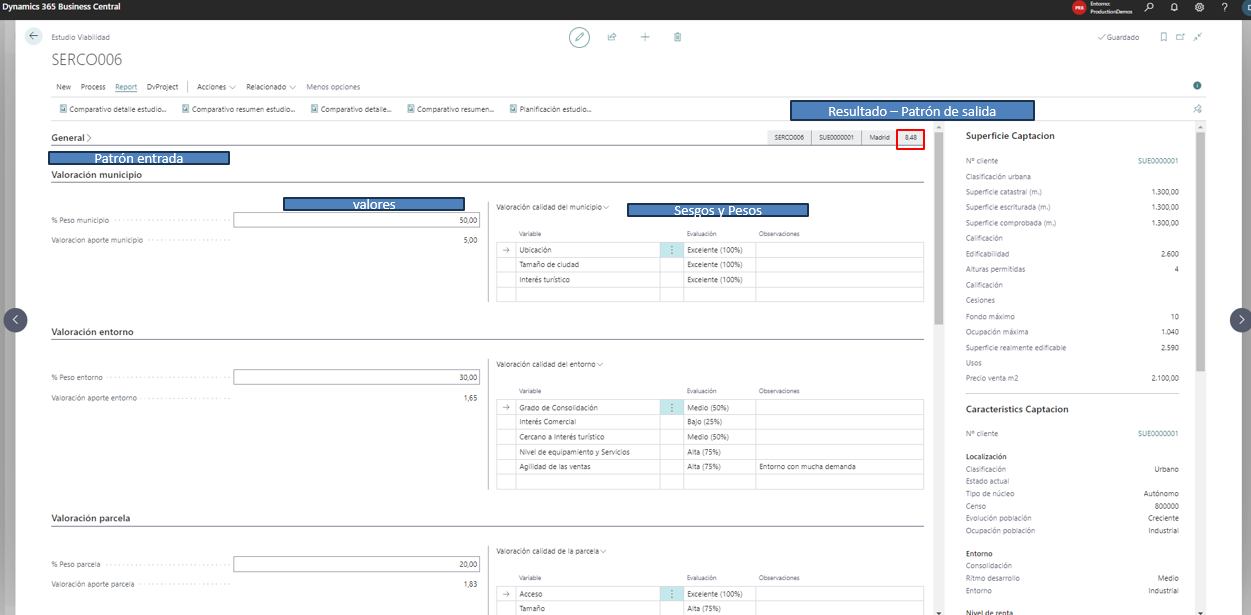Select the Interés turístico row
This screenshot has height=615, width=1251.
(x=710, y=280)
